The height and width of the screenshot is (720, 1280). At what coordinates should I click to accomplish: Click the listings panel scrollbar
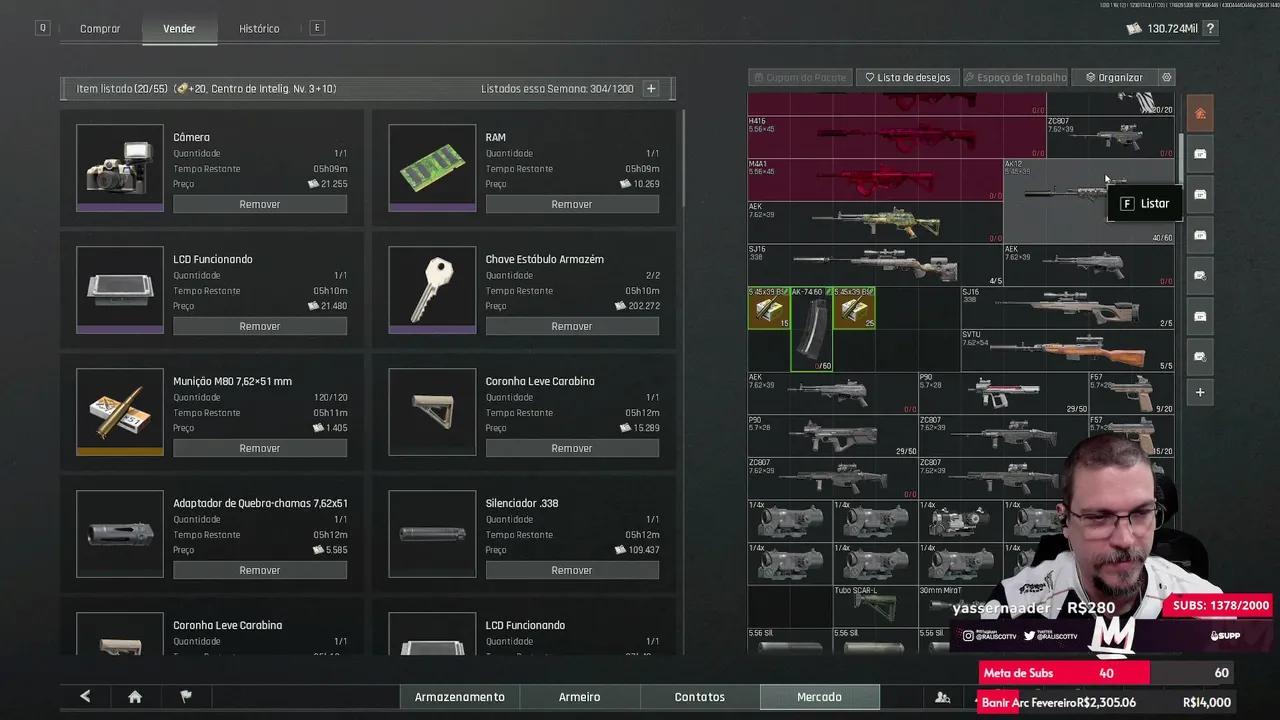coord(683,160)
